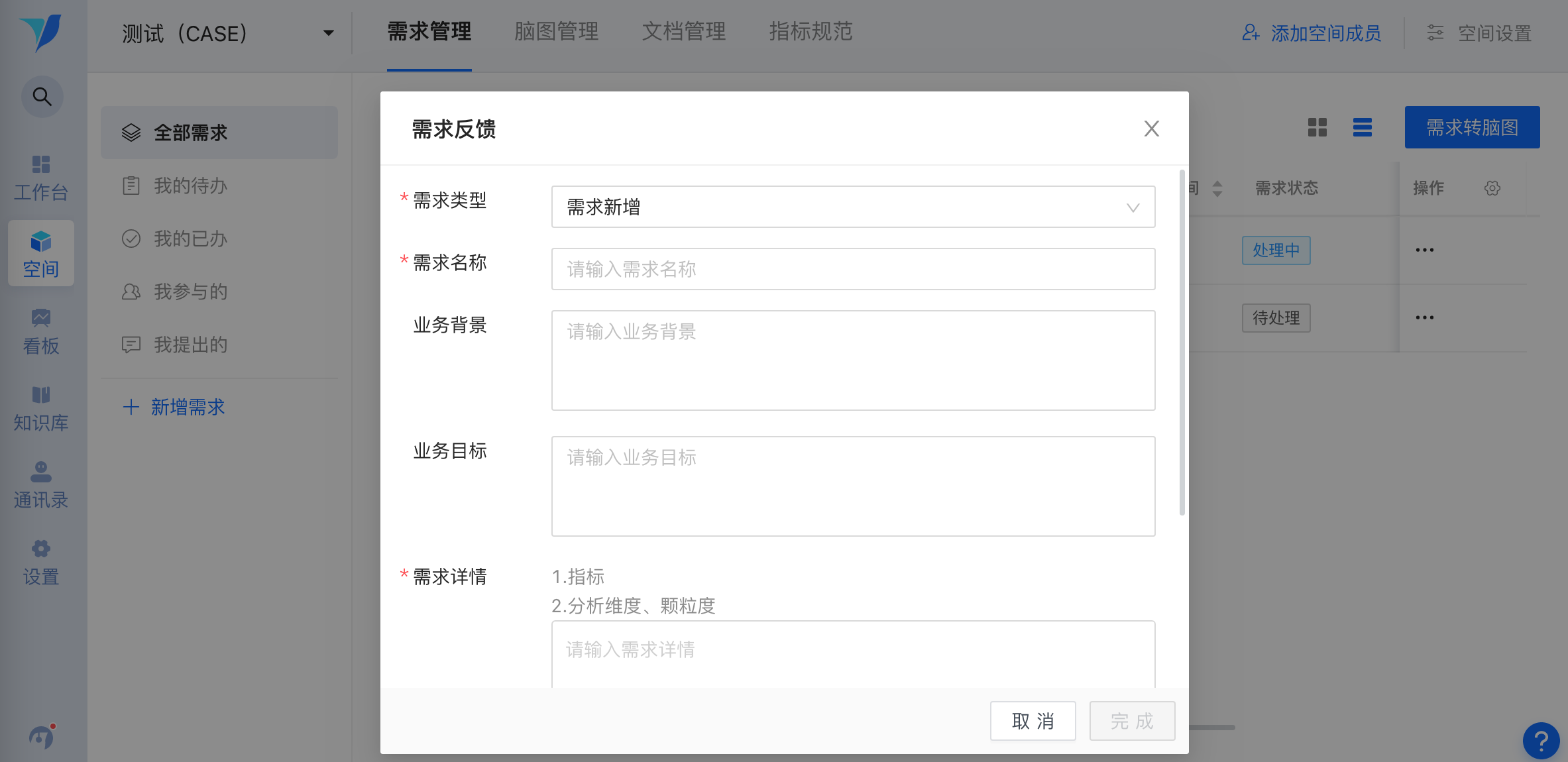Image resolution: width=1568 pixels, height=762 pixels.
Task: Open the 设置 gear in sidebar
Action: coord(41,562)
